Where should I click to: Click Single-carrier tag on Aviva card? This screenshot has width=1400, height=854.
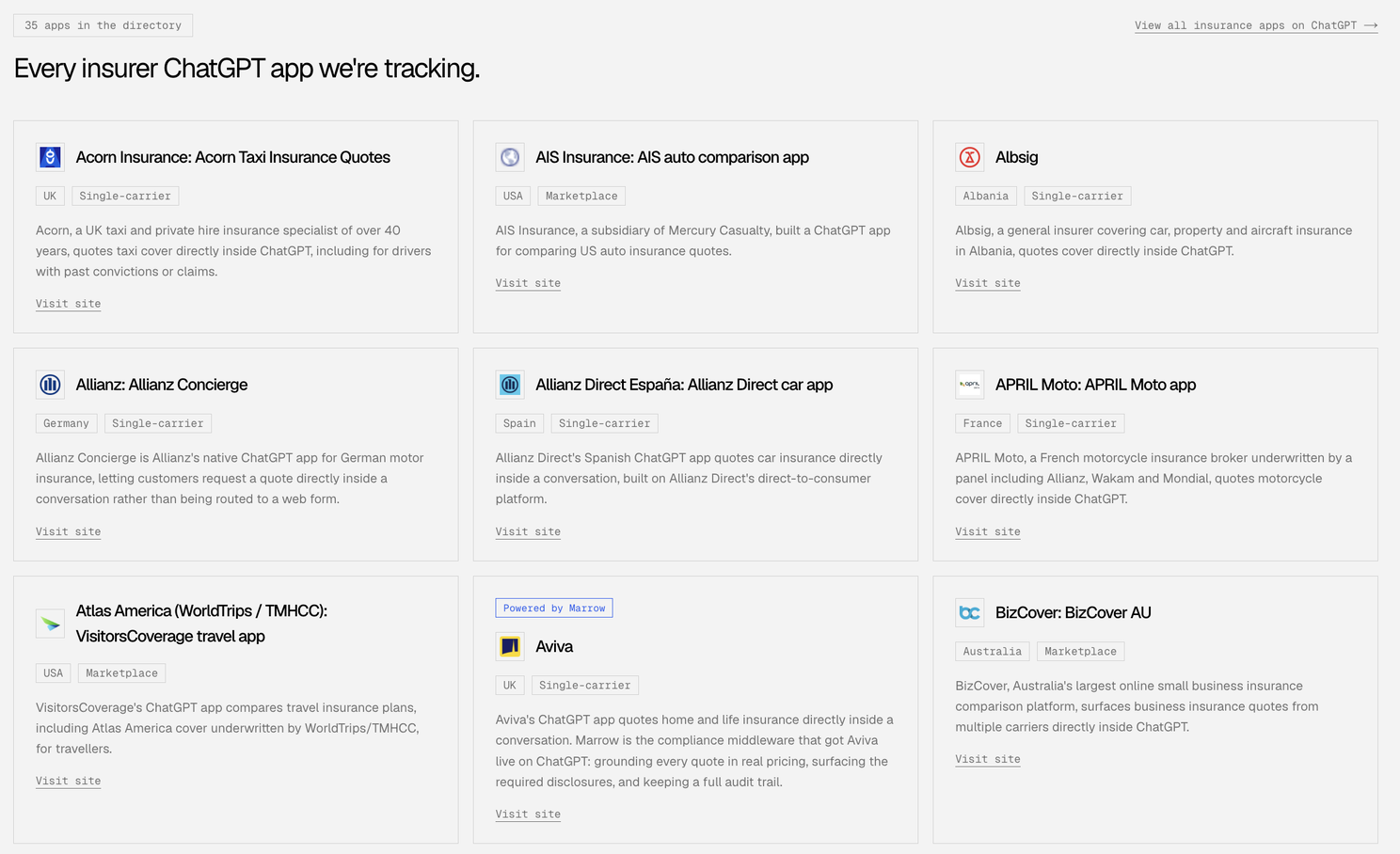pyautogui.click(x=585, y=685)
